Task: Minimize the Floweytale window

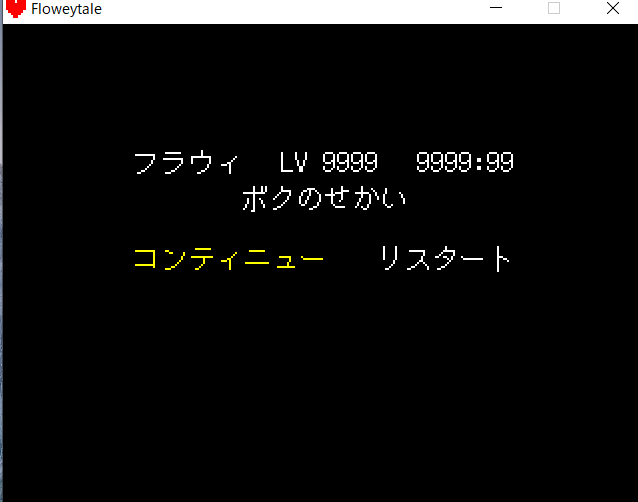Action: pos(496,8)
